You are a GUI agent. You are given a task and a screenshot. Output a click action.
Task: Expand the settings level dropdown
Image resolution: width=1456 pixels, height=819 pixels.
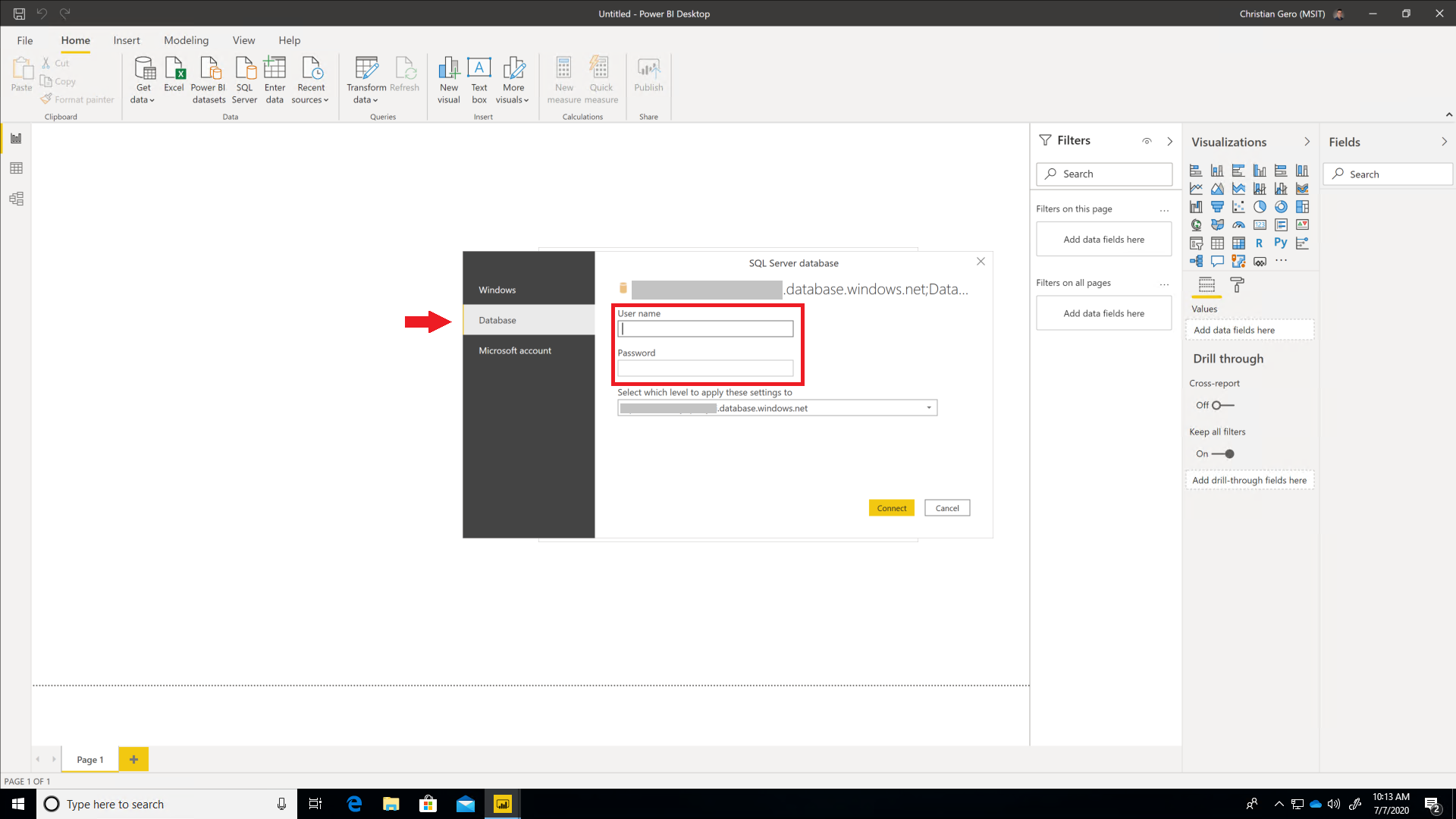tap(928, 408)
